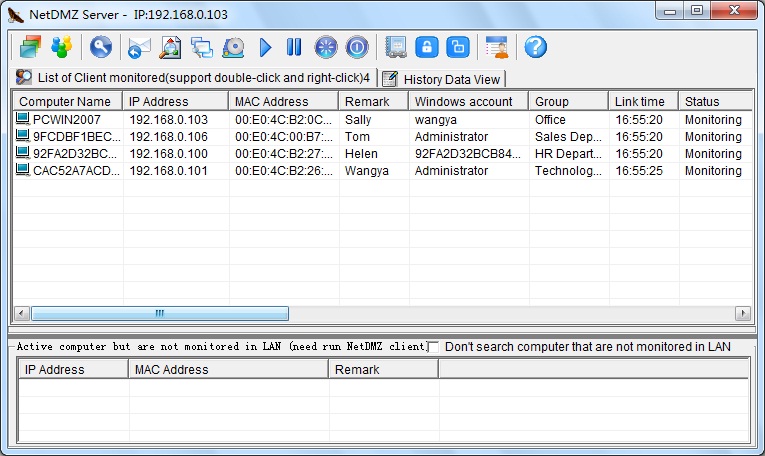Image resolution: width=765 pixels, height=456 pixels.
Task: Click MAC address 00:E0:4C:00:B7:... cell
Action: 283,137
